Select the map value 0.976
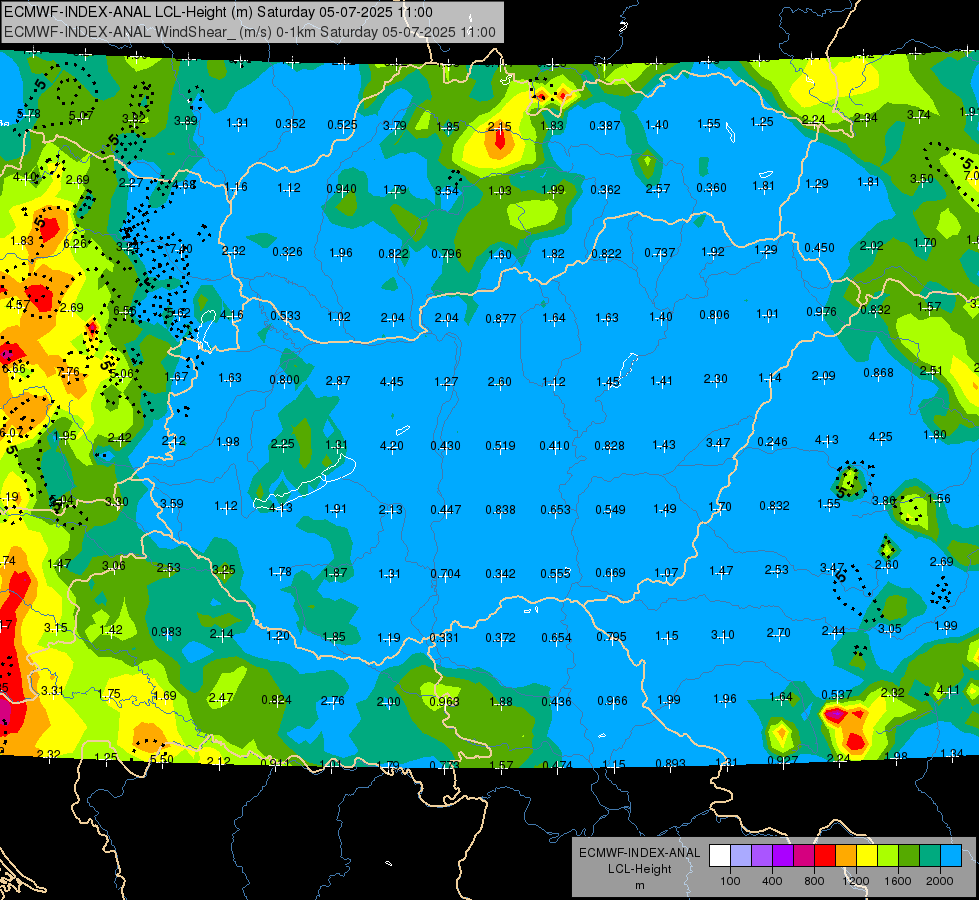The width and height of the screenshot is (979, 900). pyautogui.click(x=821, y=312)
